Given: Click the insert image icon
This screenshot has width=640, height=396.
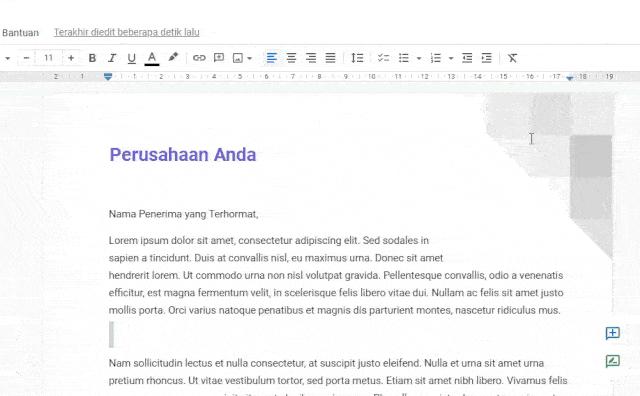Looking at the screenshot, I should point(238,58).
